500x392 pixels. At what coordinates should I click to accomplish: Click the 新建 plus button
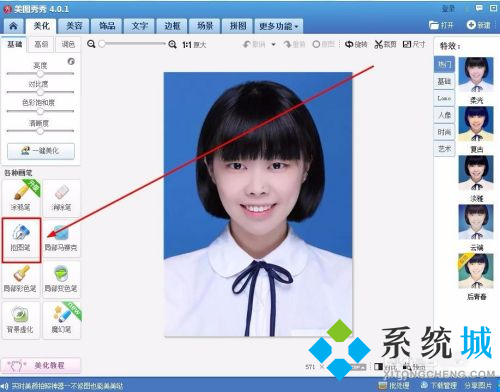(479, 25)
